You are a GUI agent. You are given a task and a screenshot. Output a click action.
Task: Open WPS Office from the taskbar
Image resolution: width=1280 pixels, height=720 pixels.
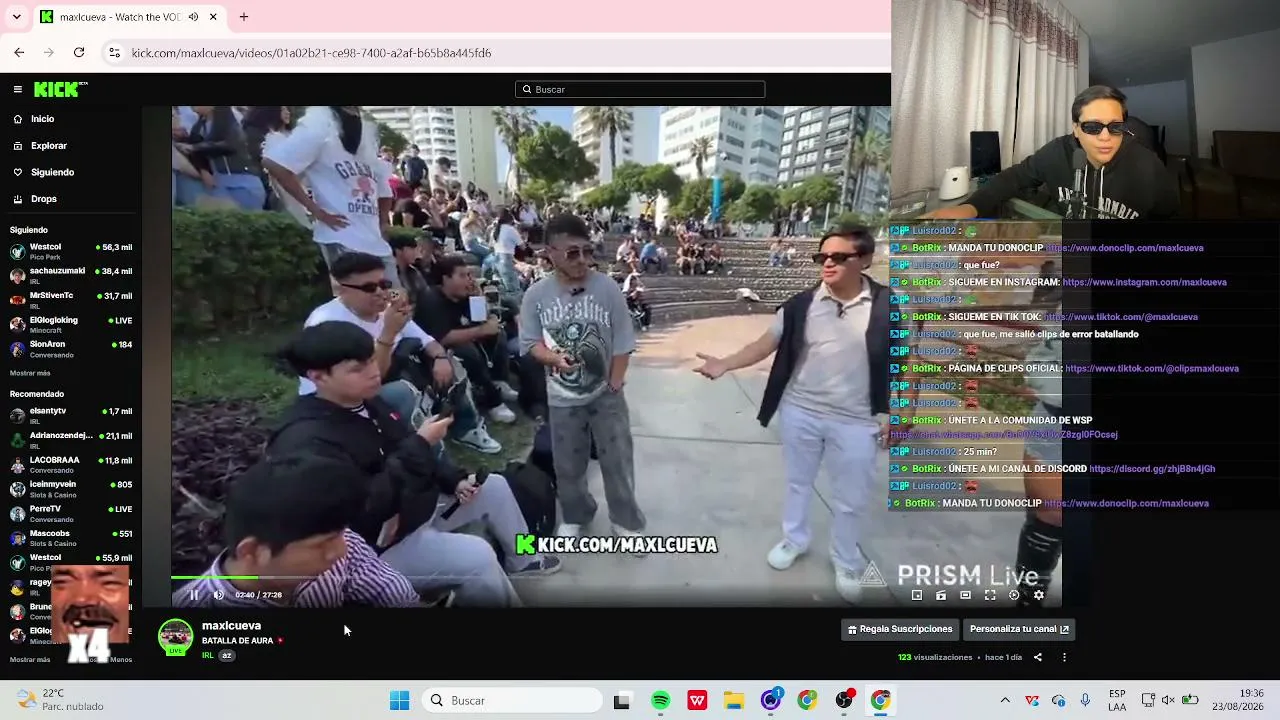[x=697, y=700]
